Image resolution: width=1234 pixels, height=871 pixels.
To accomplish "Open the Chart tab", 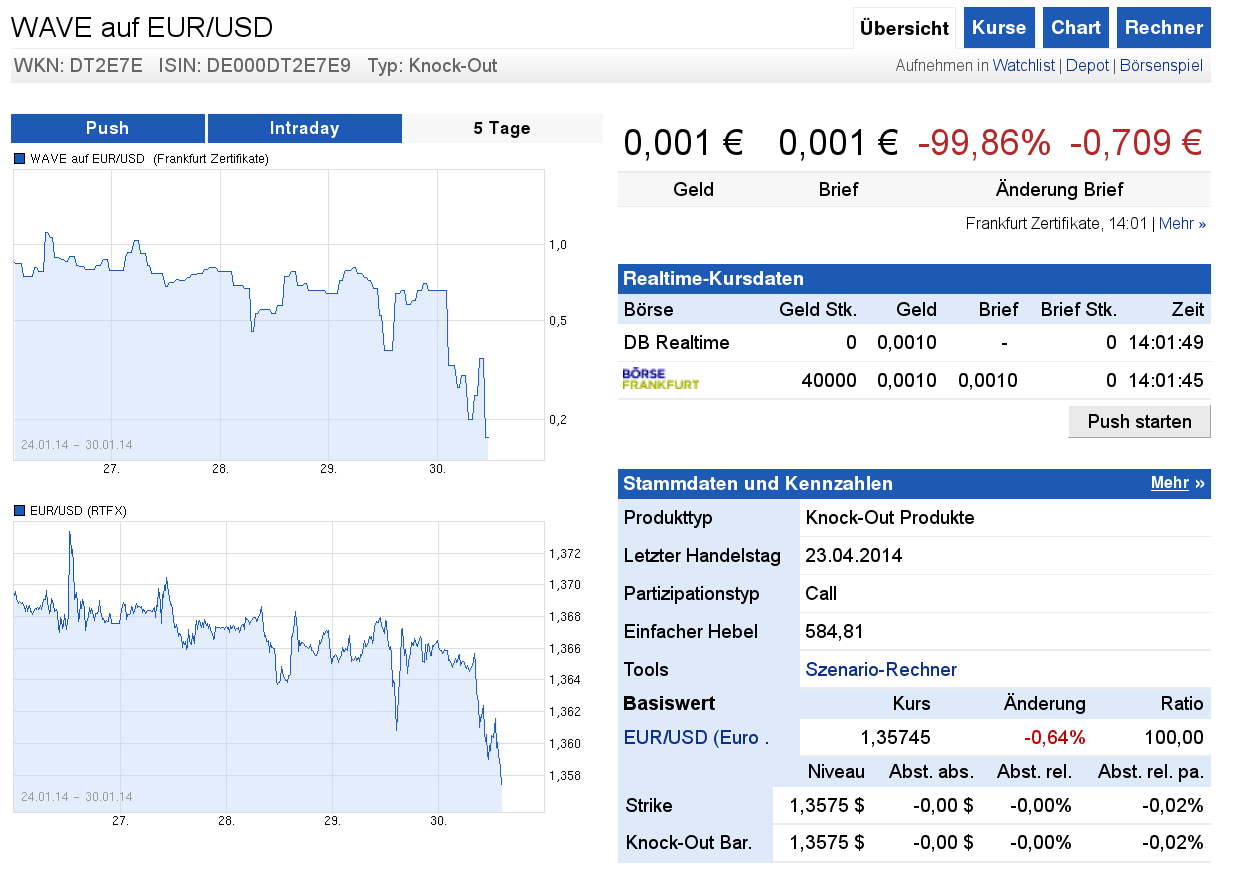I will point(1076,27).
